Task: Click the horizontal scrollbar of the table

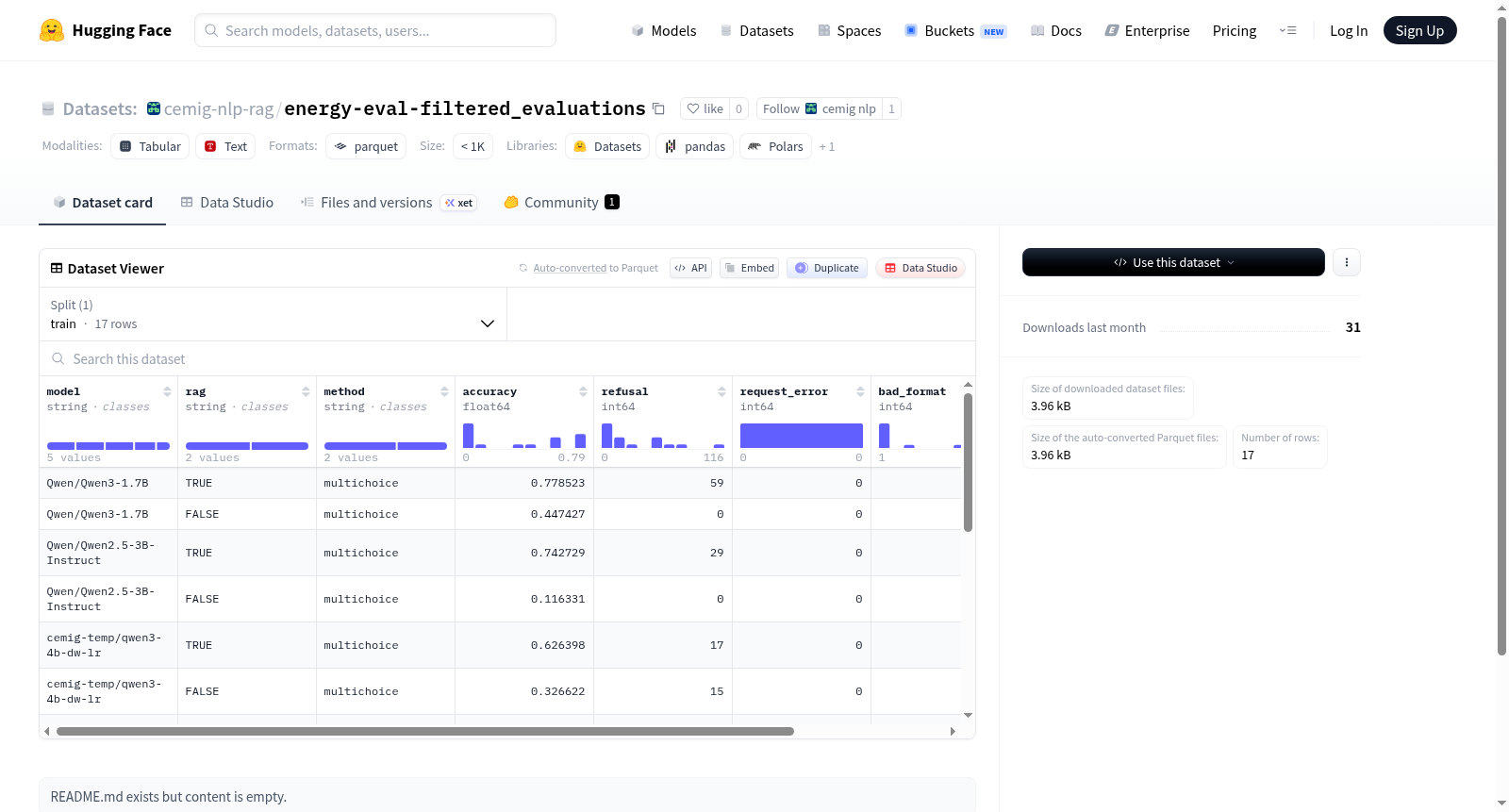Action: coord(425,731)
